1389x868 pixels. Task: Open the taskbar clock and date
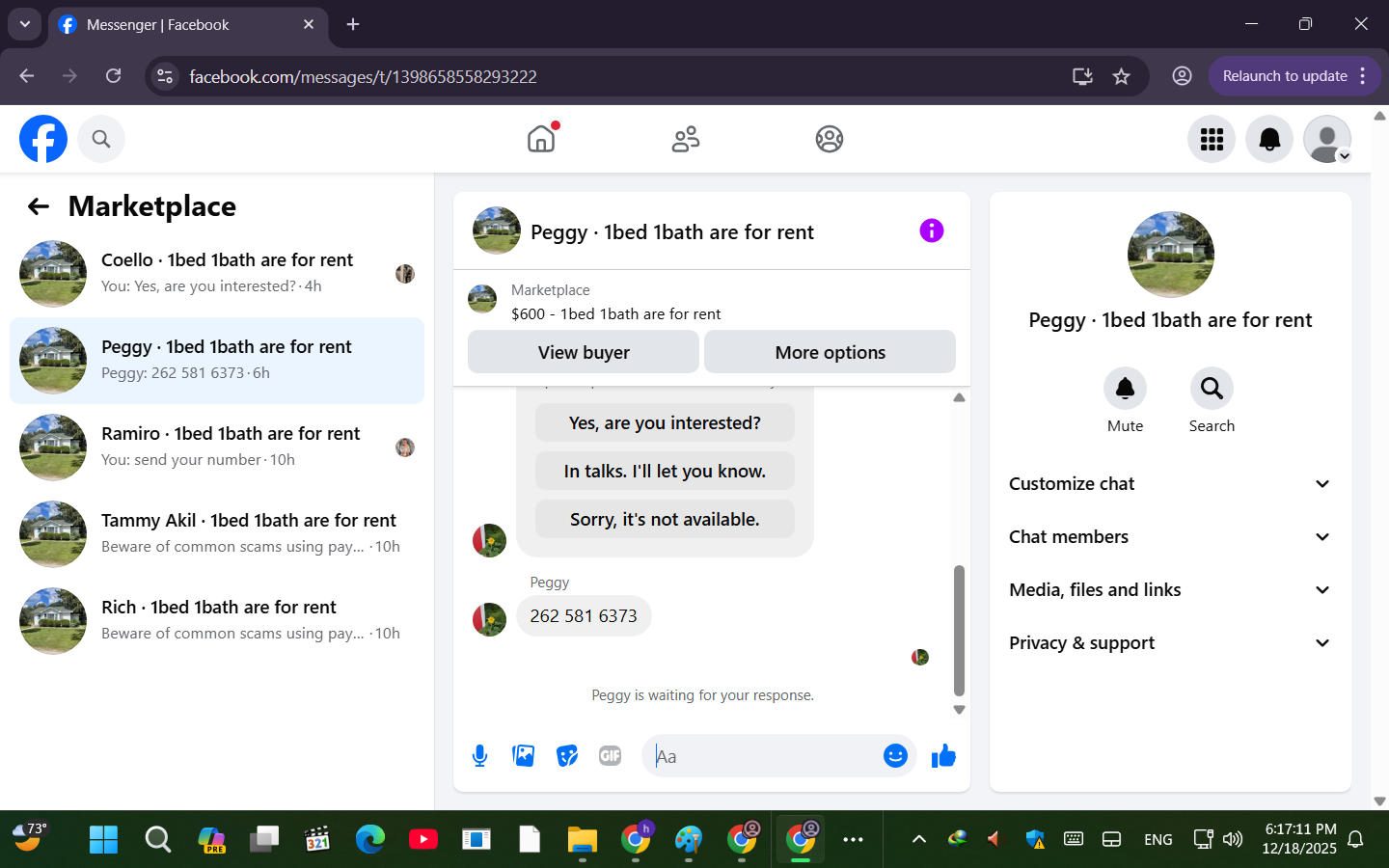(x=1299, y=839)
